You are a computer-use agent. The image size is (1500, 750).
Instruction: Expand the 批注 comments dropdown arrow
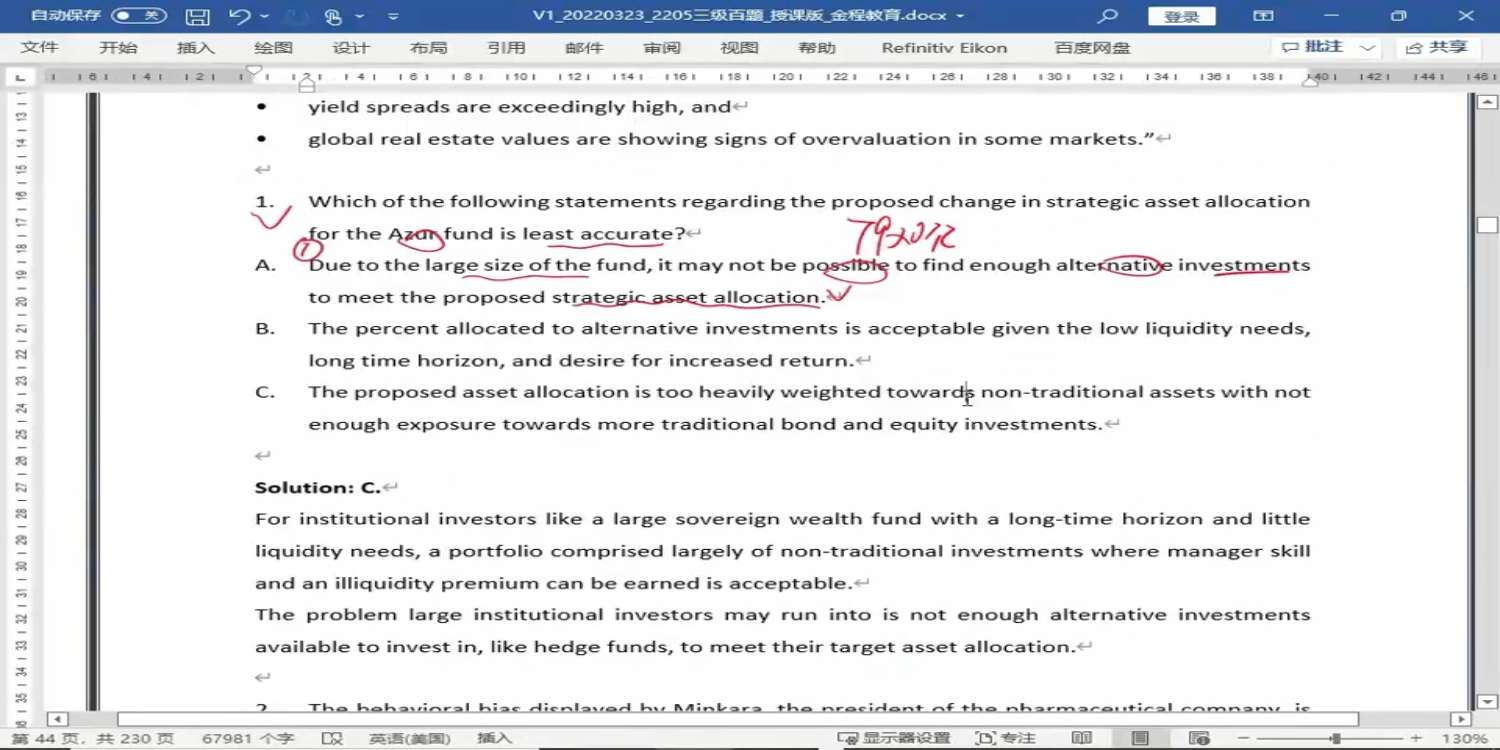pyautogui.click(x=1367, y=48)
